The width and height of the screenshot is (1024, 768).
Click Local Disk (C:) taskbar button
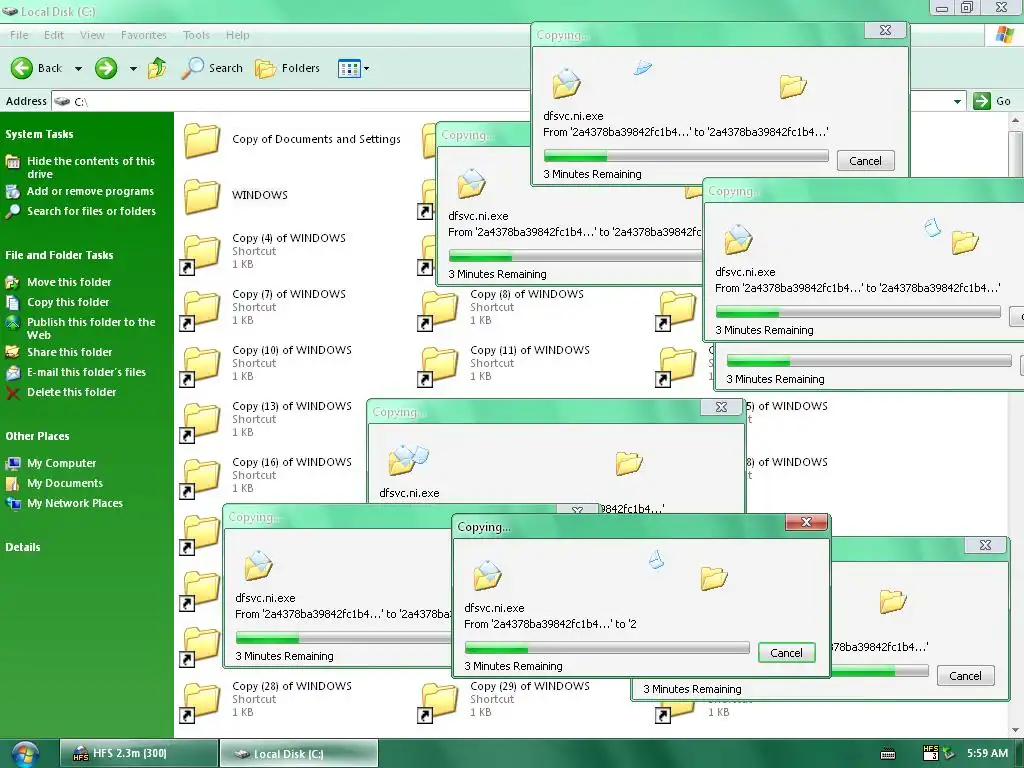coord(298,754)
